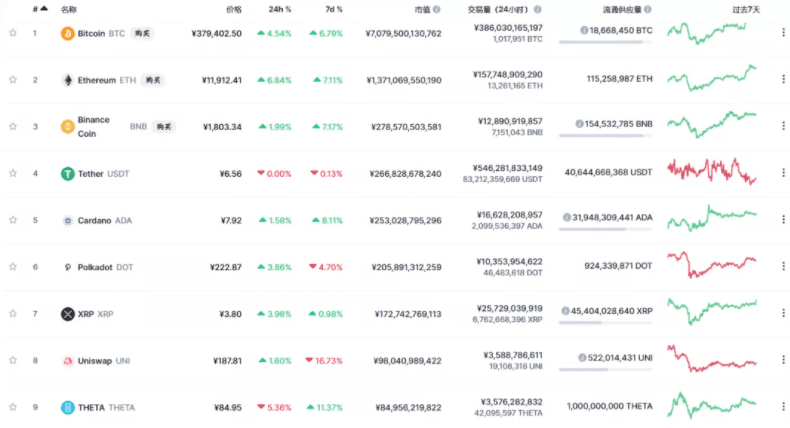Click the Tether green logo icon
This screenshot has width=790, height=428.
68,173
